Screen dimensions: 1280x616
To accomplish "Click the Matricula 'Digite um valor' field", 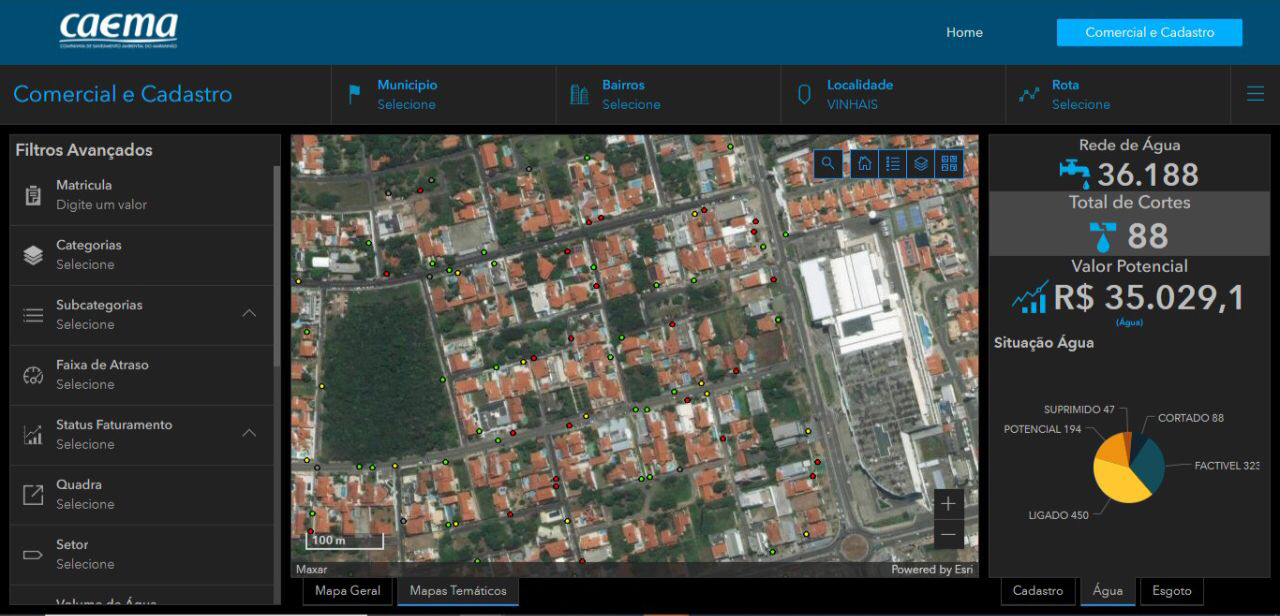I will click(101, 205).
